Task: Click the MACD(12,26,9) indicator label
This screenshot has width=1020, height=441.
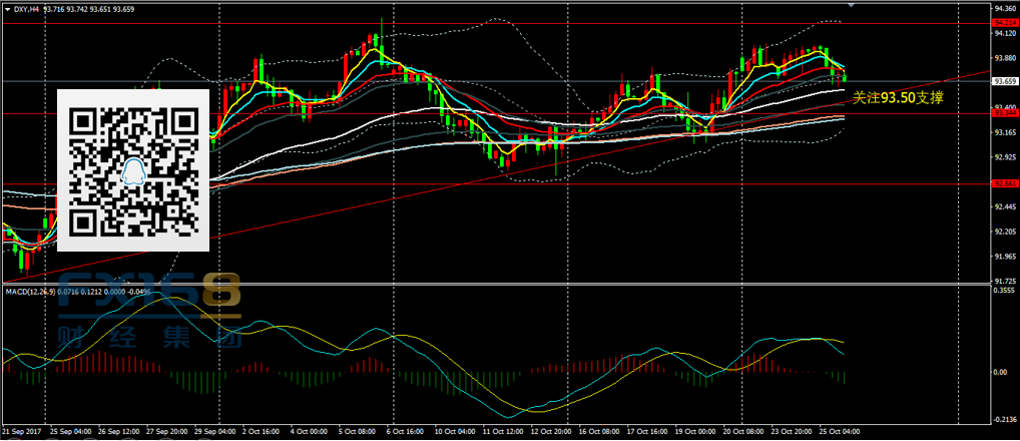Action: click(30, 291)
